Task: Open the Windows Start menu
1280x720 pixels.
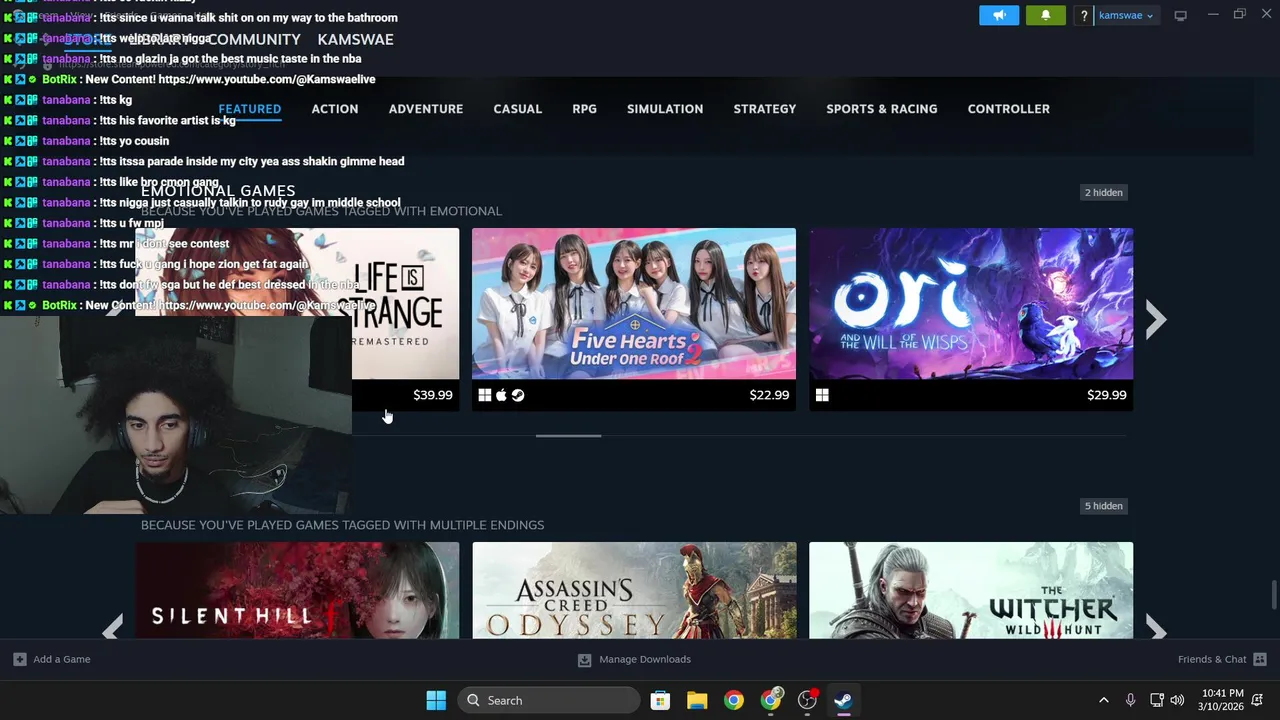Action: [436, 700]
